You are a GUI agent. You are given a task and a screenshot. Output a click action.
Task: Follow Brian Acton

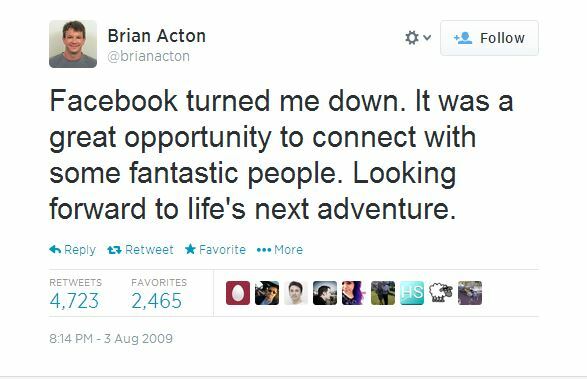pos(489,38)
